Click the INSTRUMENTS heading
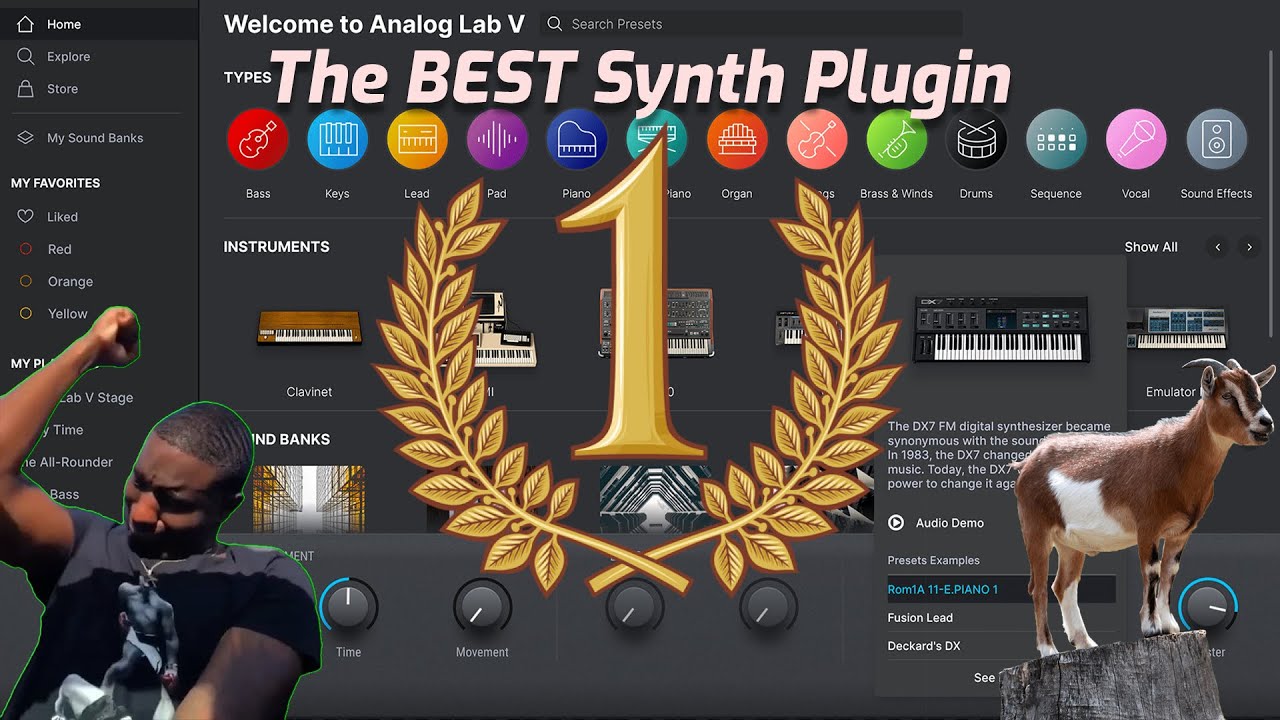This screenshot has width=1280, height=720. point(276,247)
